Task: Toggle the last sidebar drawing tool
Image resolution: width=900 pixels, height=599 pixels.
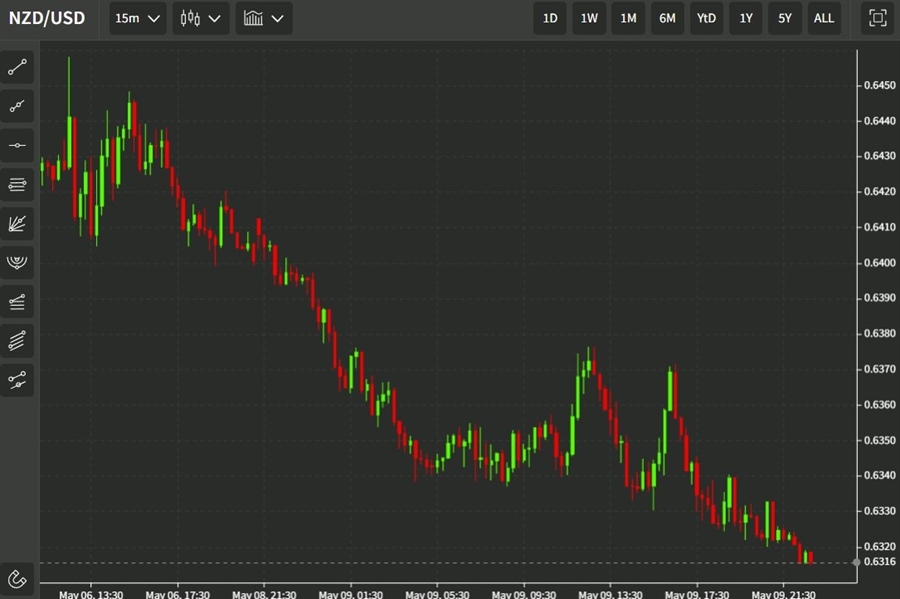Action: pyautogui.click(x=17, y=379)
